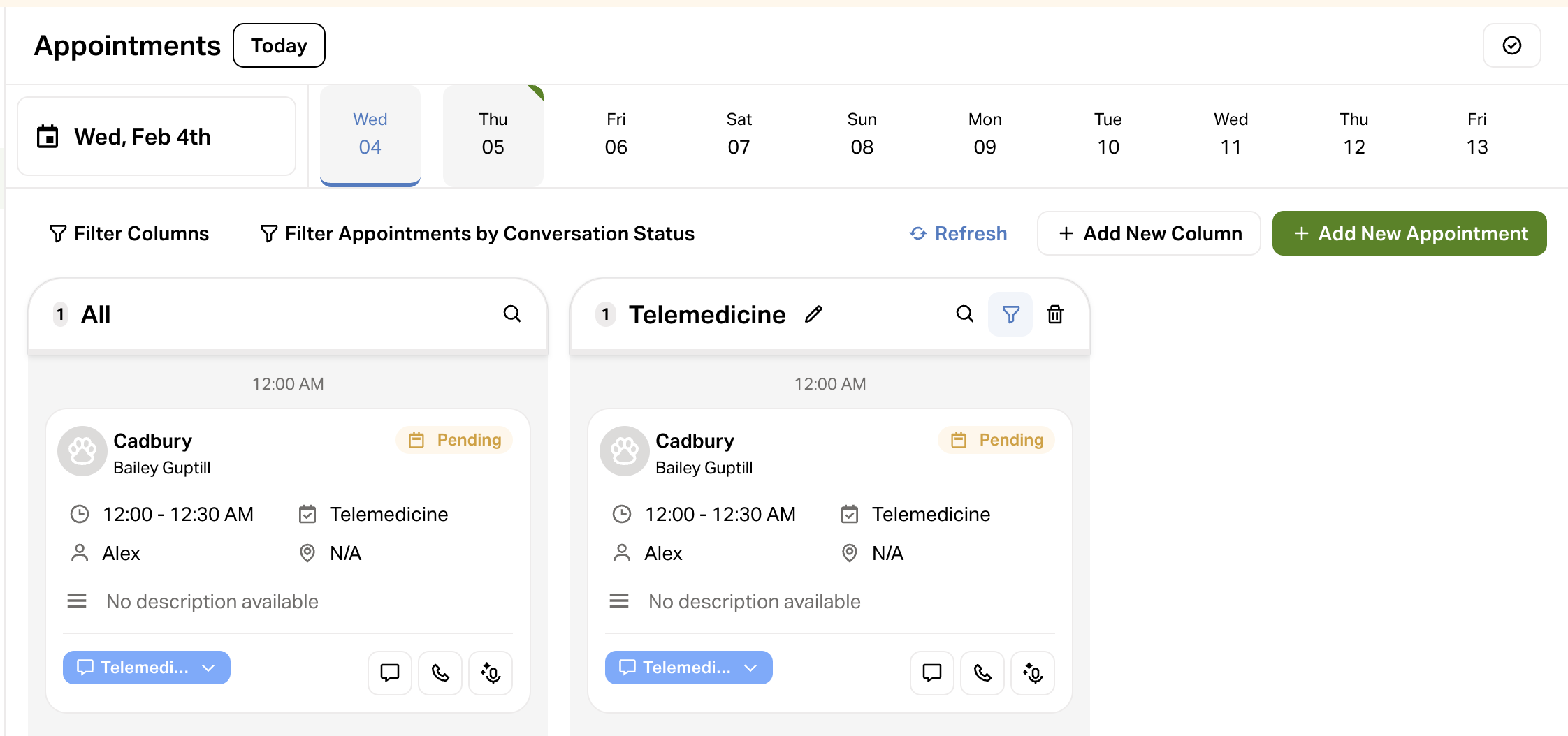This screenshot has height=736, width=1568.
Task: Open Filter Appointments by Conversation Status
Action: 477,233
